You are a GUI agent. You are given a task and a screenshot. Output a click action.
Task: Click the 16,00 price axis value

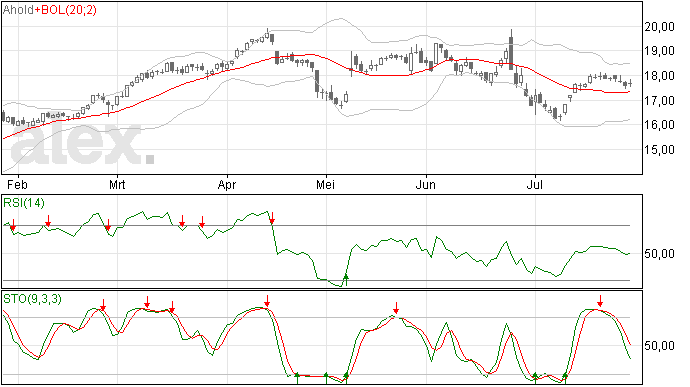point(660,125)
